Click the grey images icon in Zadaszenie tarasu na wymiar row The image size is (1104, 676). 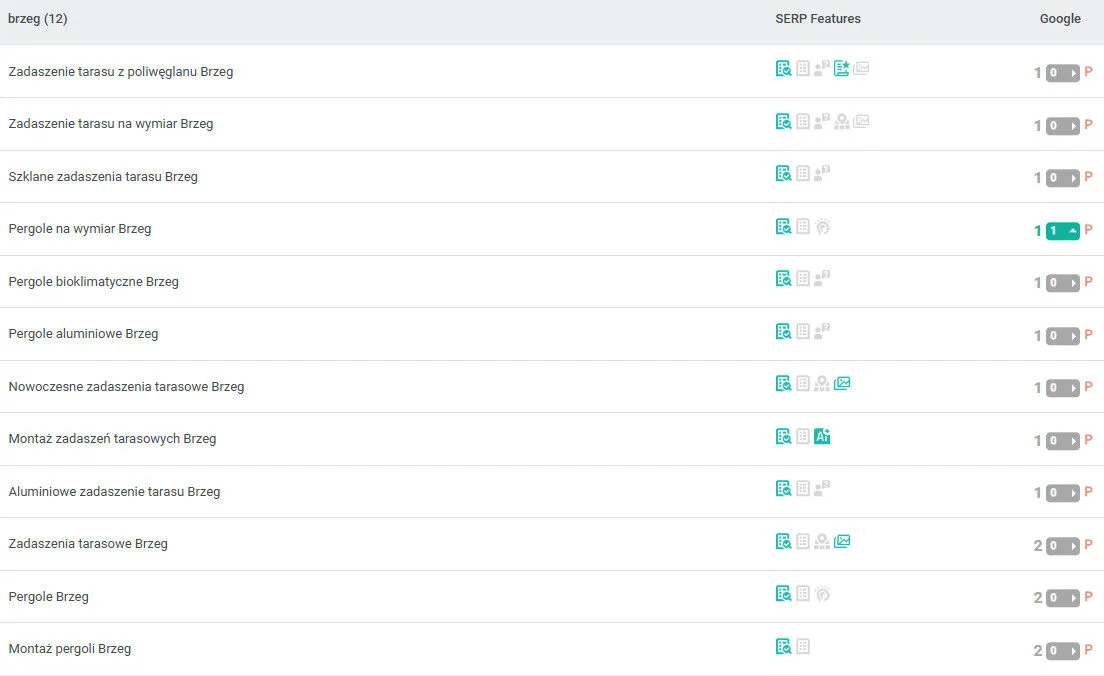(x=861, y=122)
